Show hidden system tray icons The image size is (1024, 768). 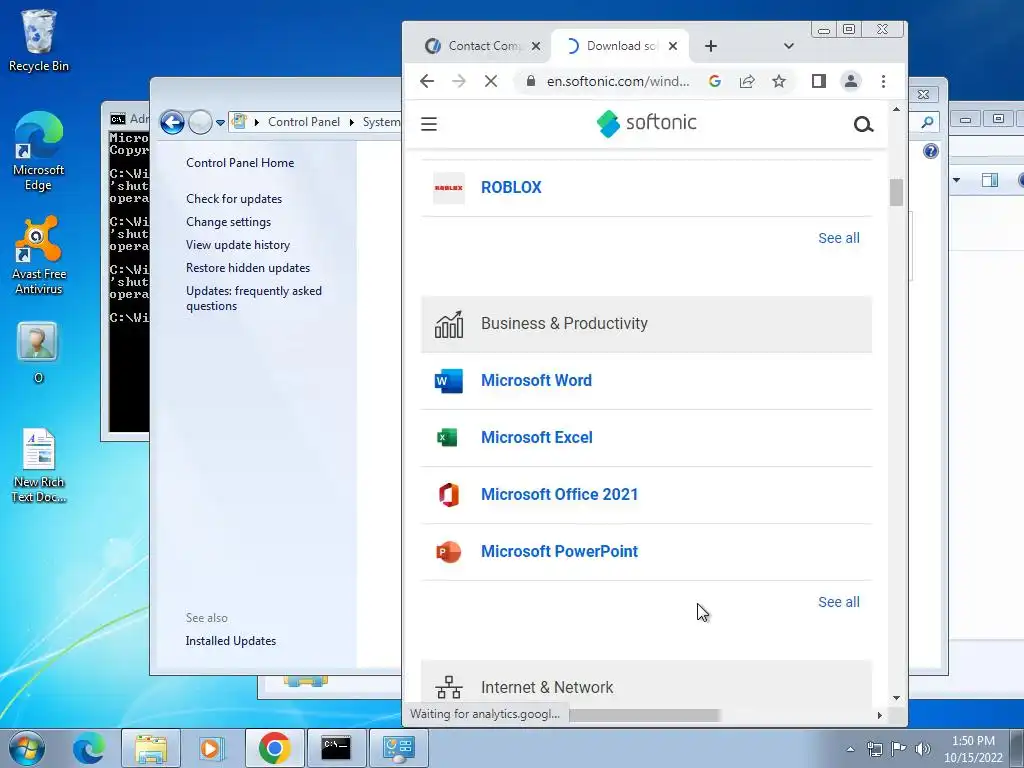coord(850,749)
